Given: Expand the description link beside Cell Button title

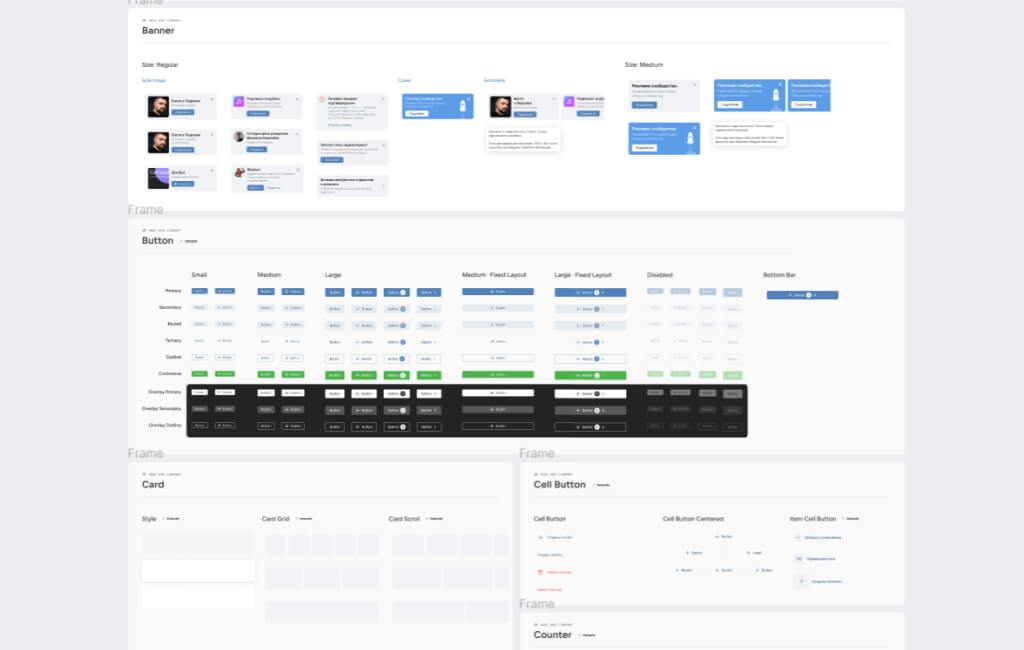Looking at the screenshot, I should click(602, 485).
